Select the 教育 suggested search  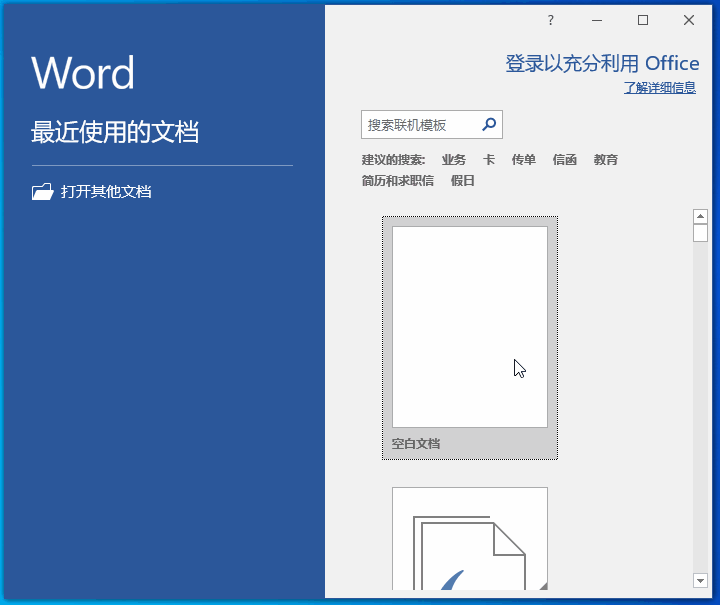click(606, 160)
